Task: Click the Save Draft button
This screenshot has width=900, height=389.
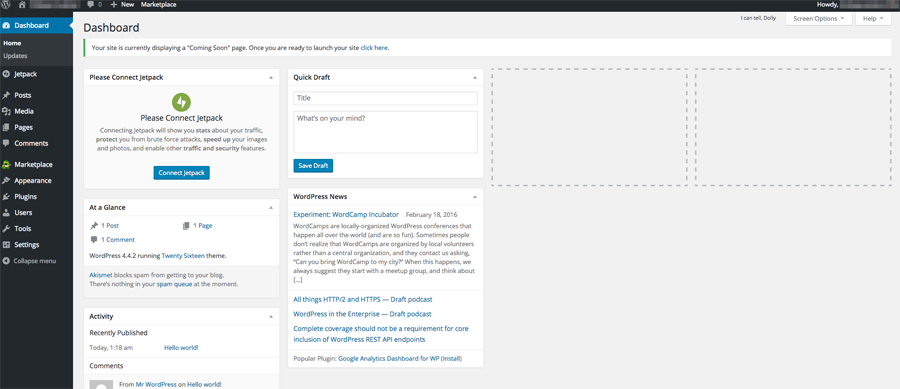Action: [x=313, y=166]
